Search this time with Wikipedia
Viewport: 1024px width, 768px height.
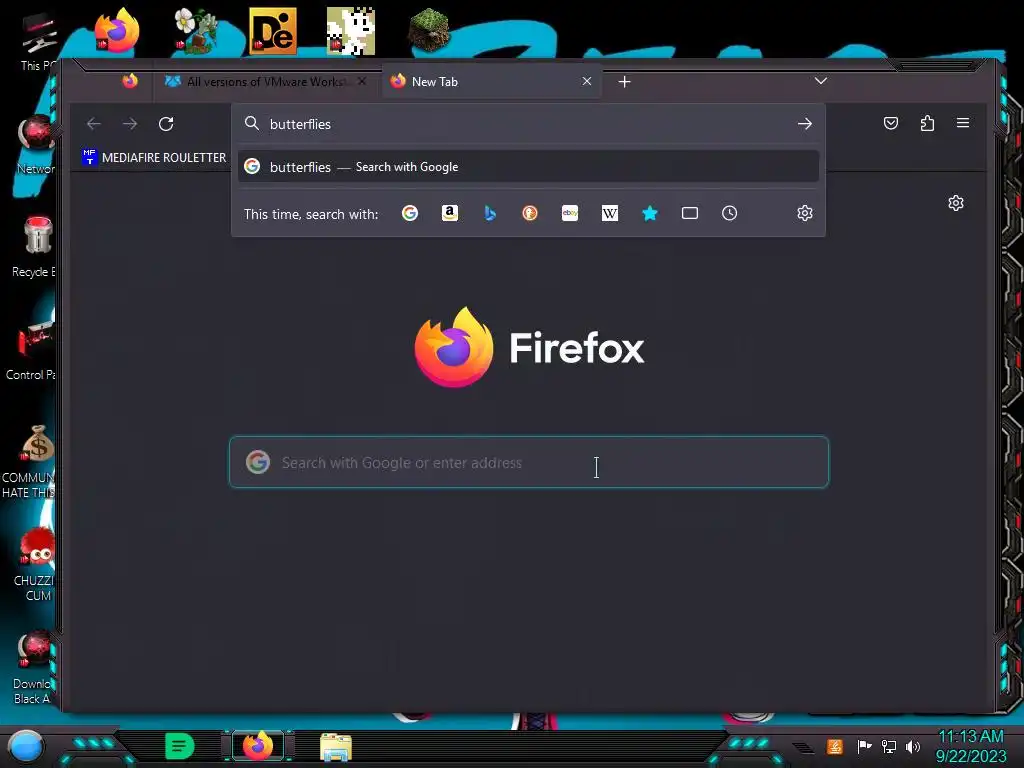(609, 213)
